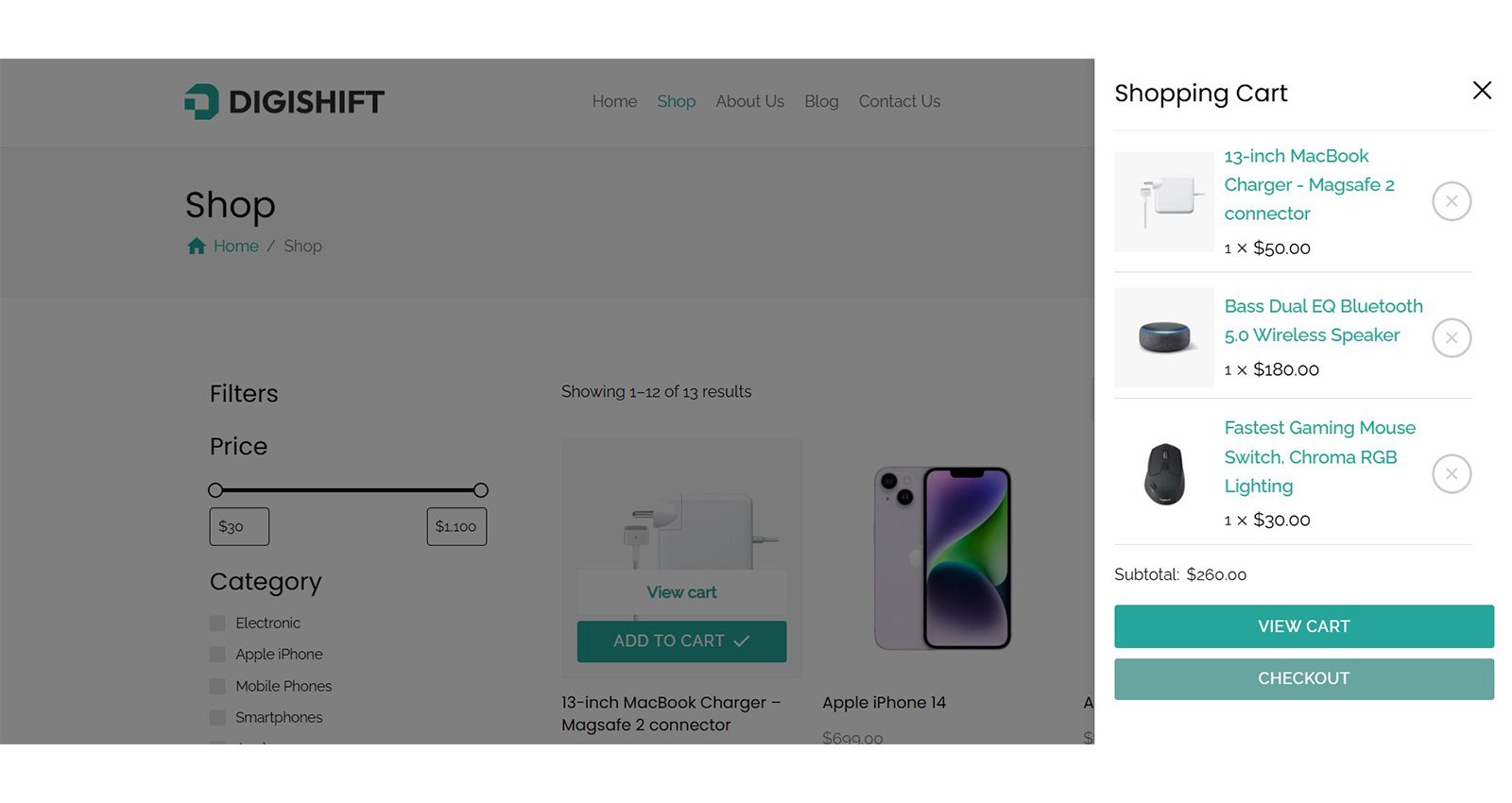This screenshot has width=1512, height=803.
Task: Open the About Us menu item
Action: coord(749,102)
